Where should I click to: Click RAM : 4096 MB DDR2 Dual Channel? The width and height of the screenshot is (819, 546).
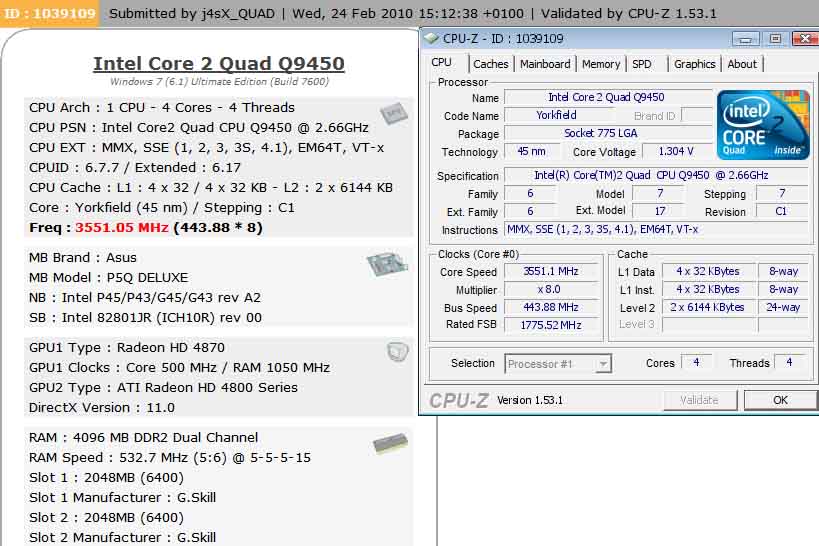[144, 437]
